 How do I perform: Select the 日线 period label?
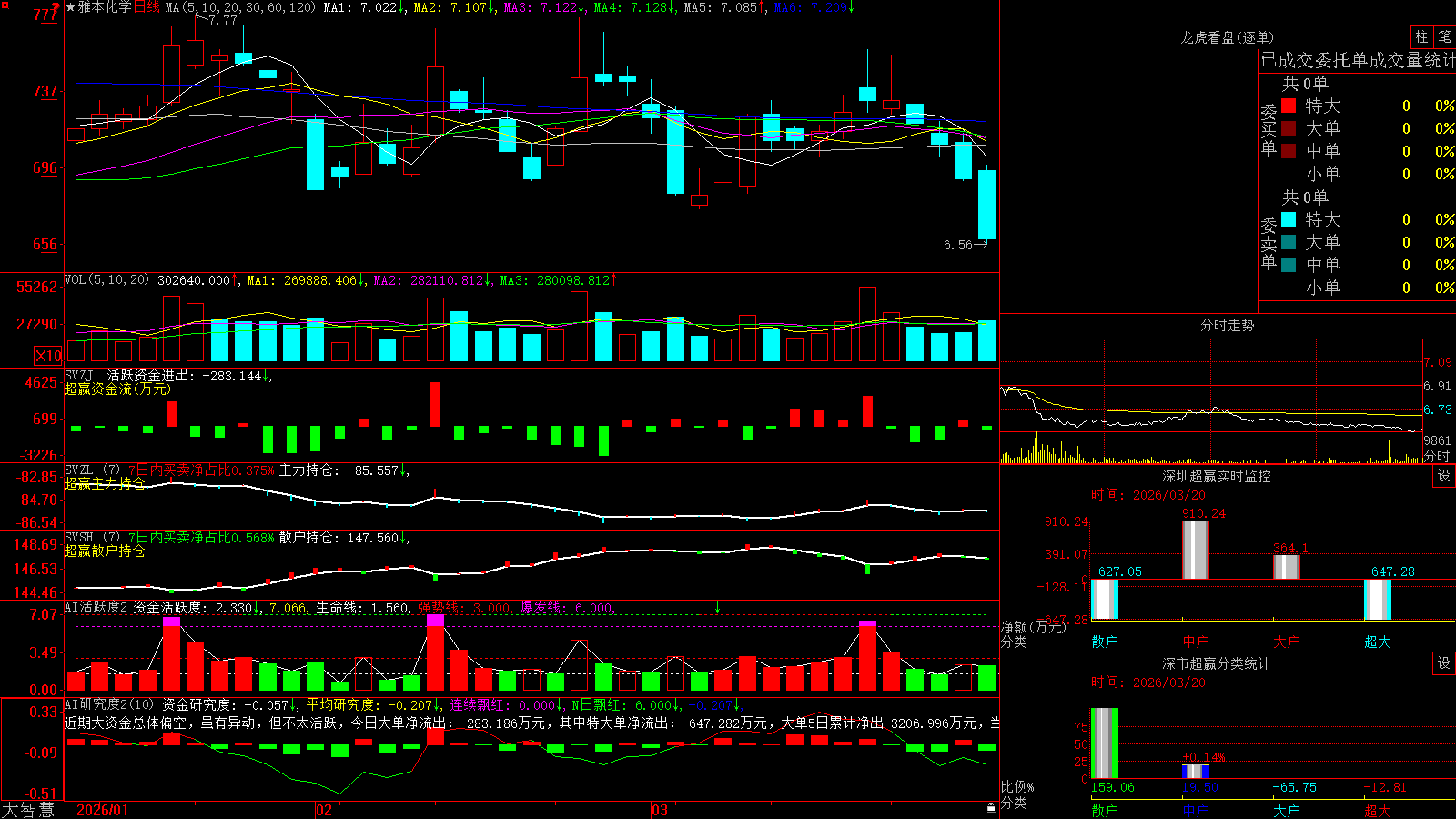(x=147, y=7)
